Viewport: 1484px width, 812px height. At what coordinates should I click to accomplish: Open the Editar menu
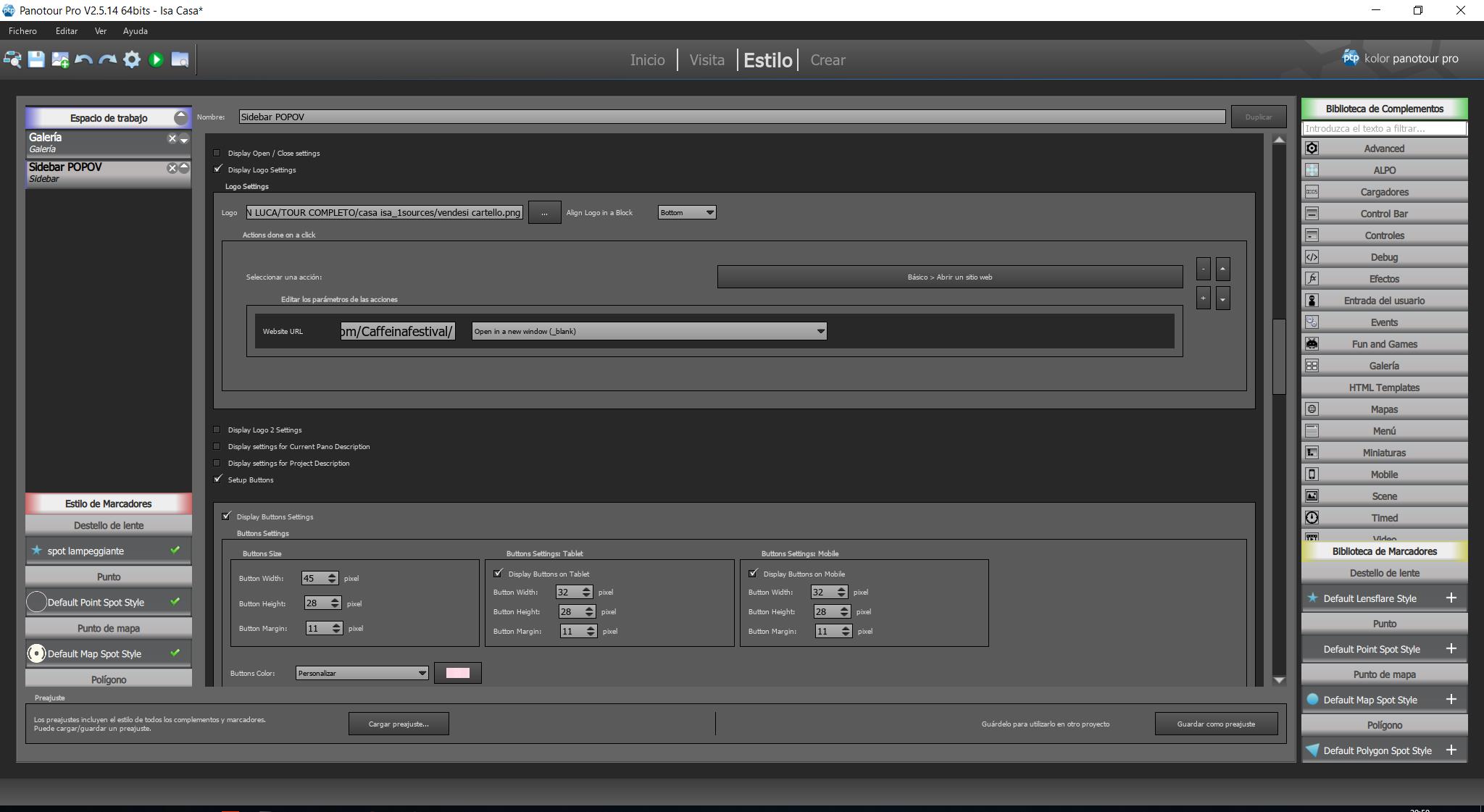[66, 31]
